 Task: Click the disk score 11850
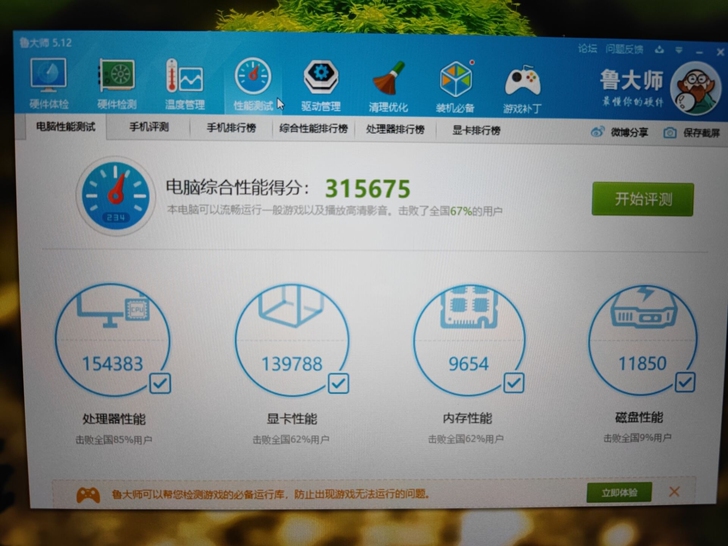[x=643, y=363]
